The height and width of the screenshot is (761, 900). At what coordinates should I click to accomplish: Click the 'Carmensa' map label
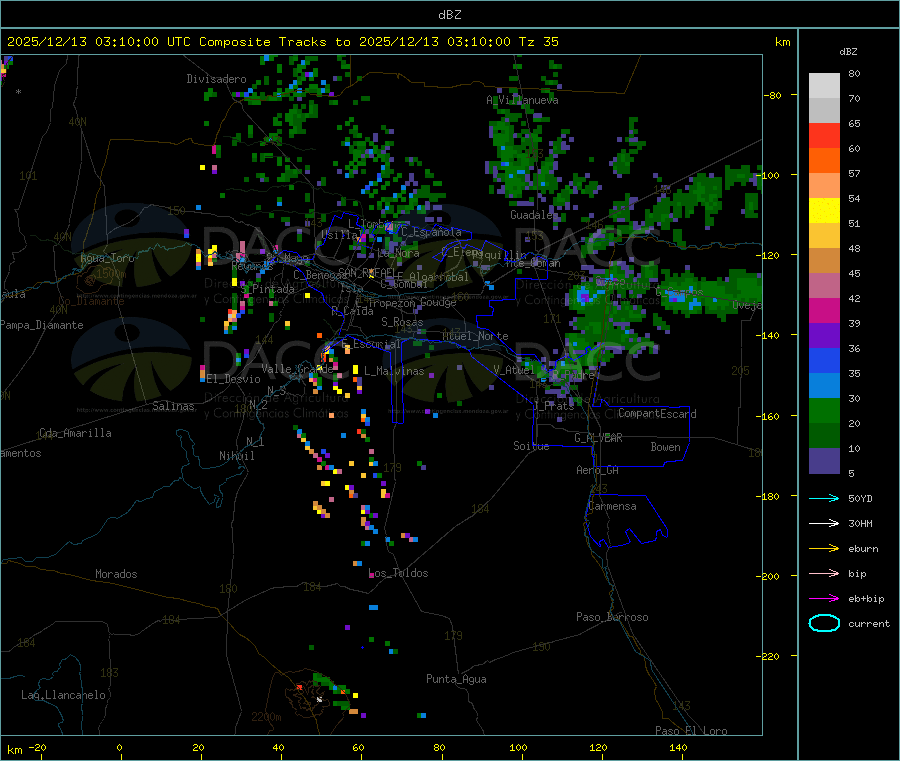click(612, 507)
